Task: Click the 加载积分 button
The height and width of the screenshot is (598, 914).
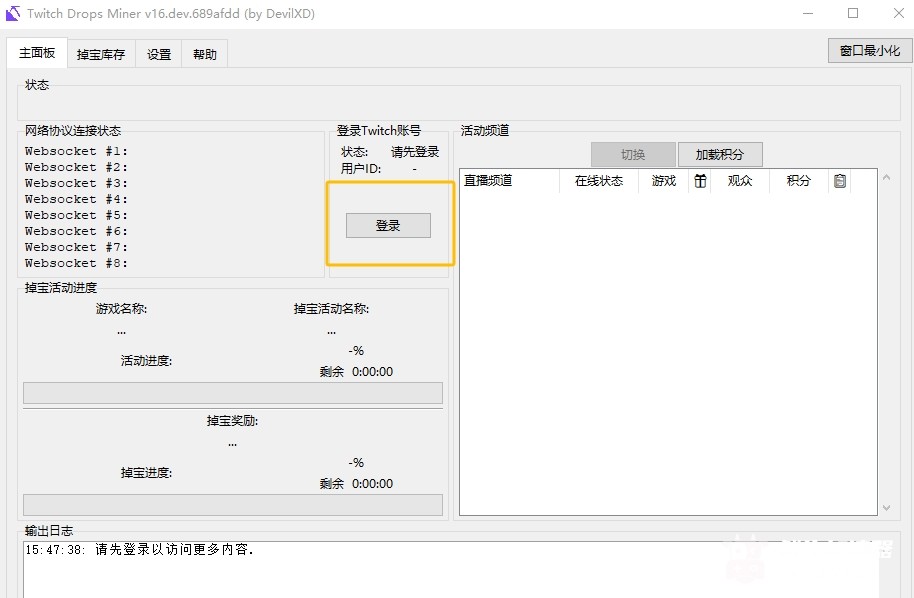Action: click(720, 154)
